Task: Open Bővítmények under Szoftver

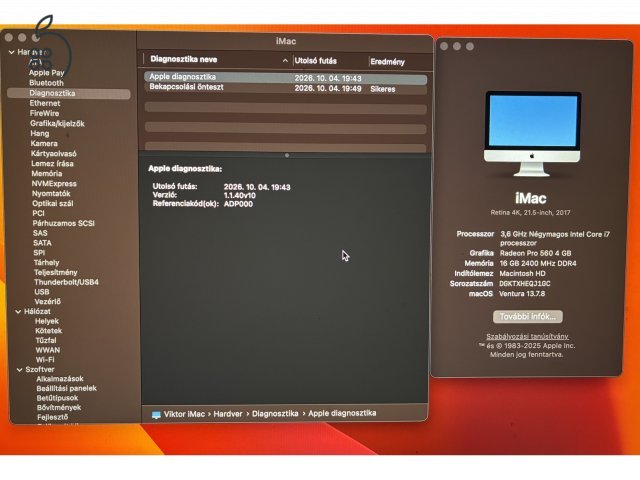Action: pyautogui.click(x=59, y=408)
